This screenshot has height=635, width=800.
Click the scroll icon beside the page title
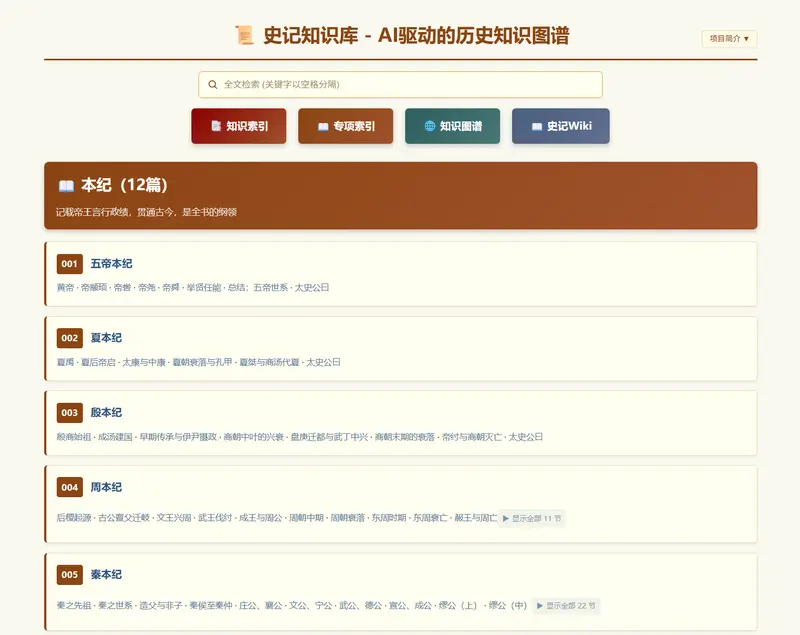(244, 35)
